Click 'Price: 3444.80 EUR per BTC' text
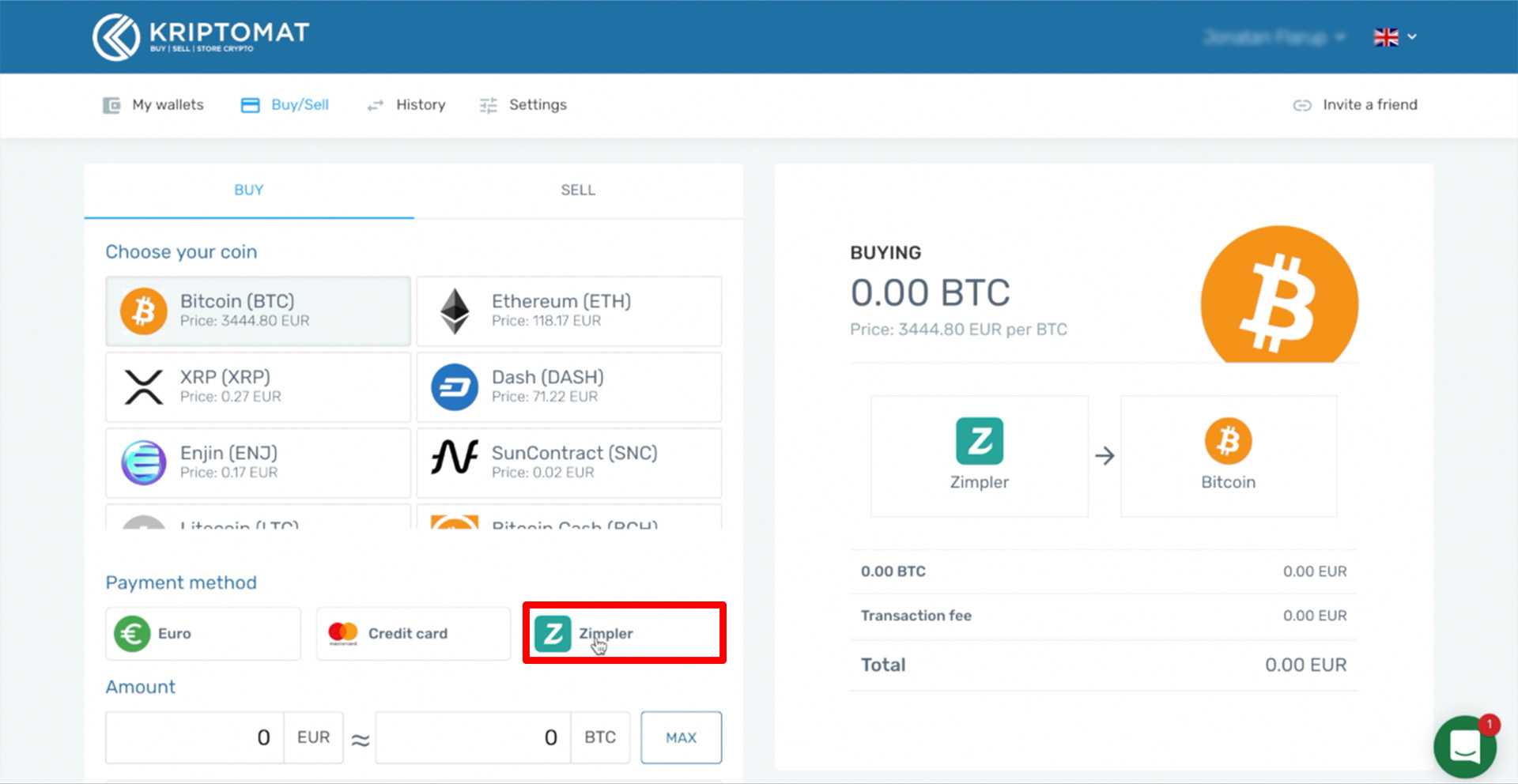 [x=959, y=330]
